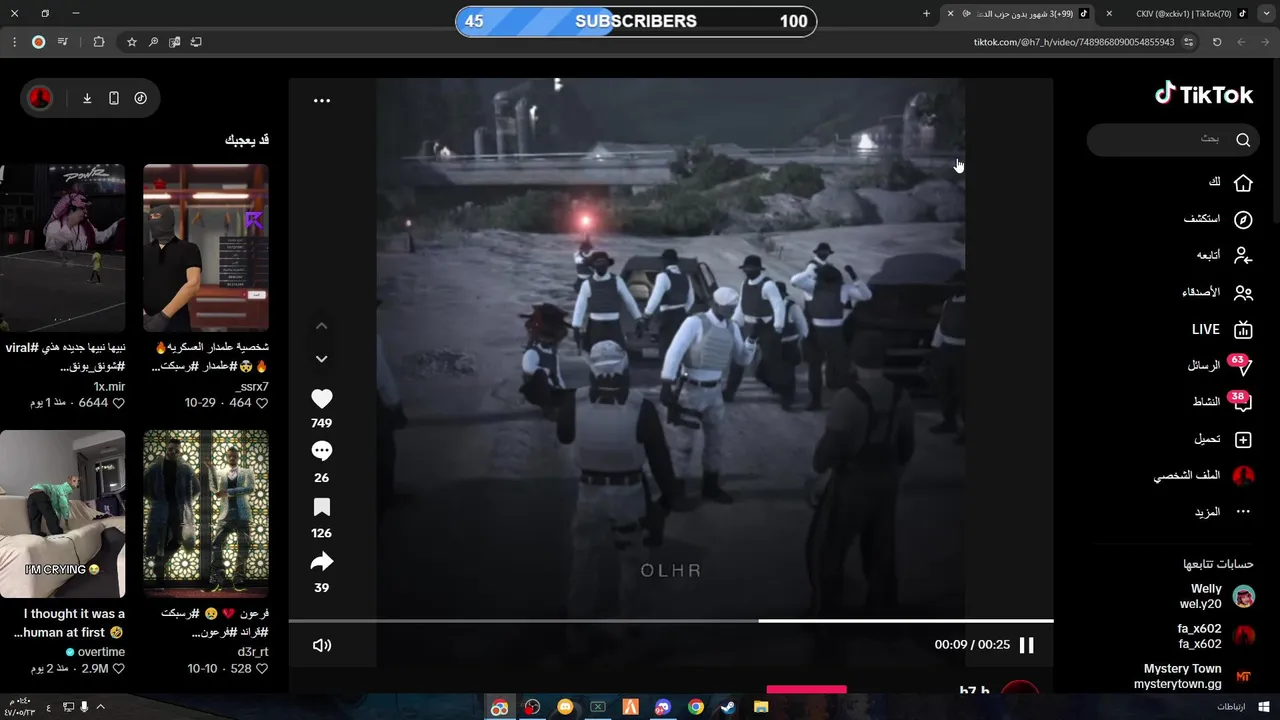
Task: Open the Friends page (الأصدقاء)
Action: (x=1217, y=293)
